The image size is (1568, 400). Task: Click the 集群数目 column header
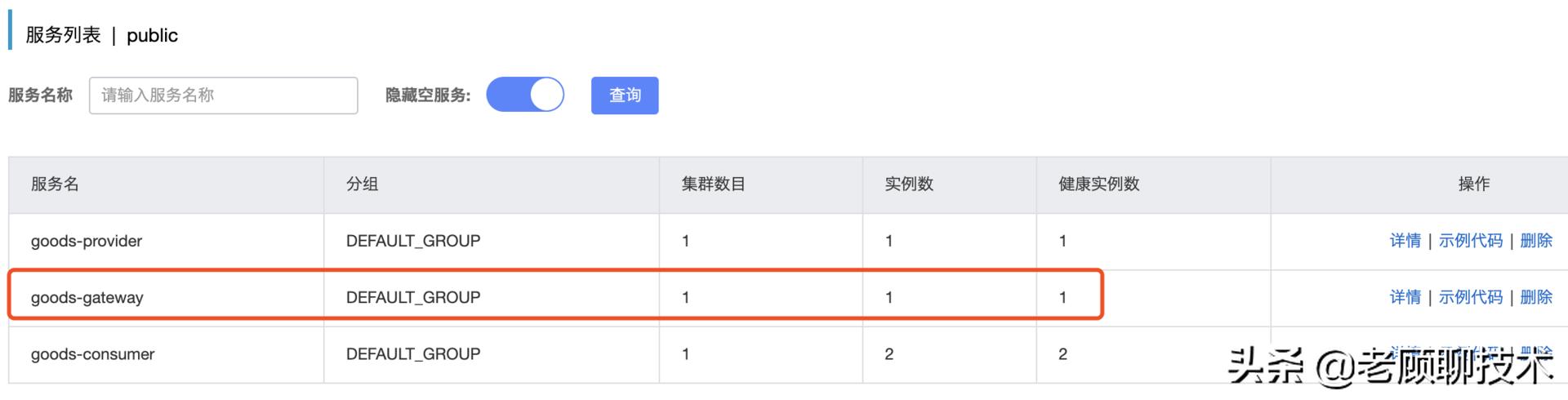point(713,184)
